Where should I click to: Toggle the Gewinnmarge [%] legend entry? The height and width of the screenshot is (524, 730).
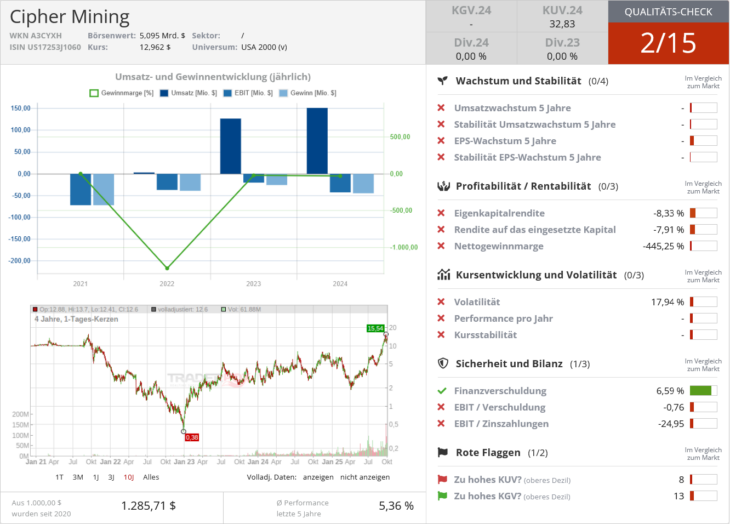(x=120, y=93)
